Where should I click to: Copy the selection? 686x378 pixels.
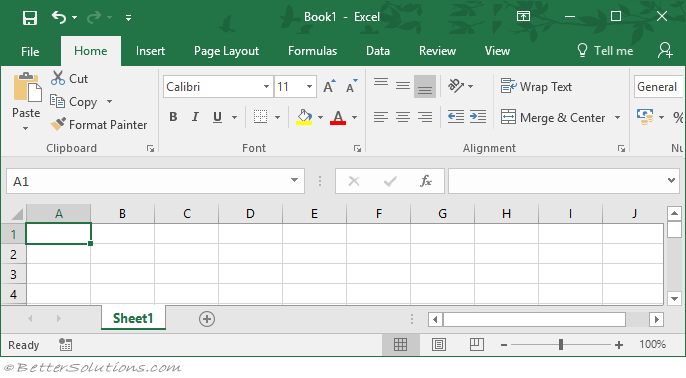click(x=74, y=102)
